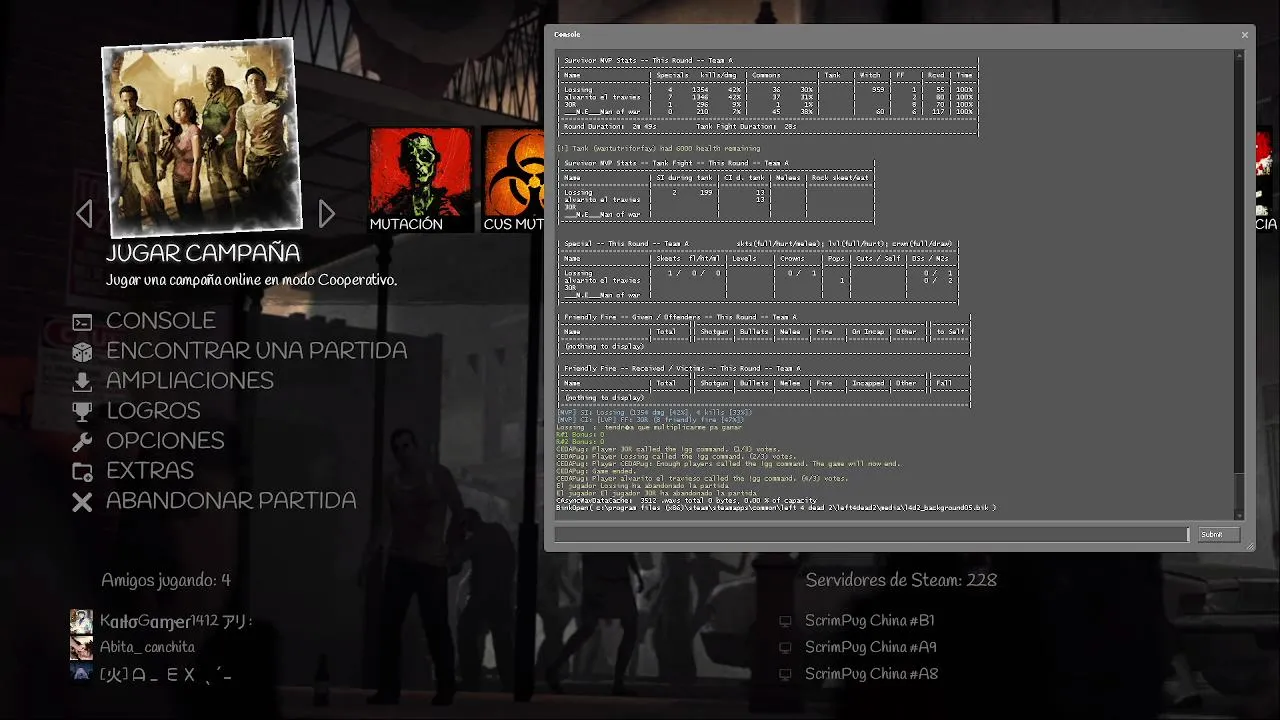Click the terminal icon beside CONSOLE

[82, 322]
